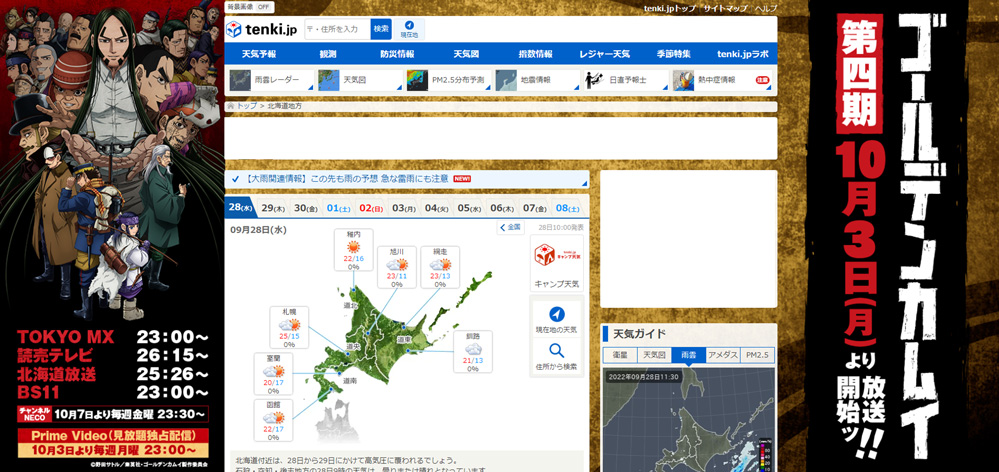
Task: Open the 函館 weather forecast card
Action: [x=273, y=420]
